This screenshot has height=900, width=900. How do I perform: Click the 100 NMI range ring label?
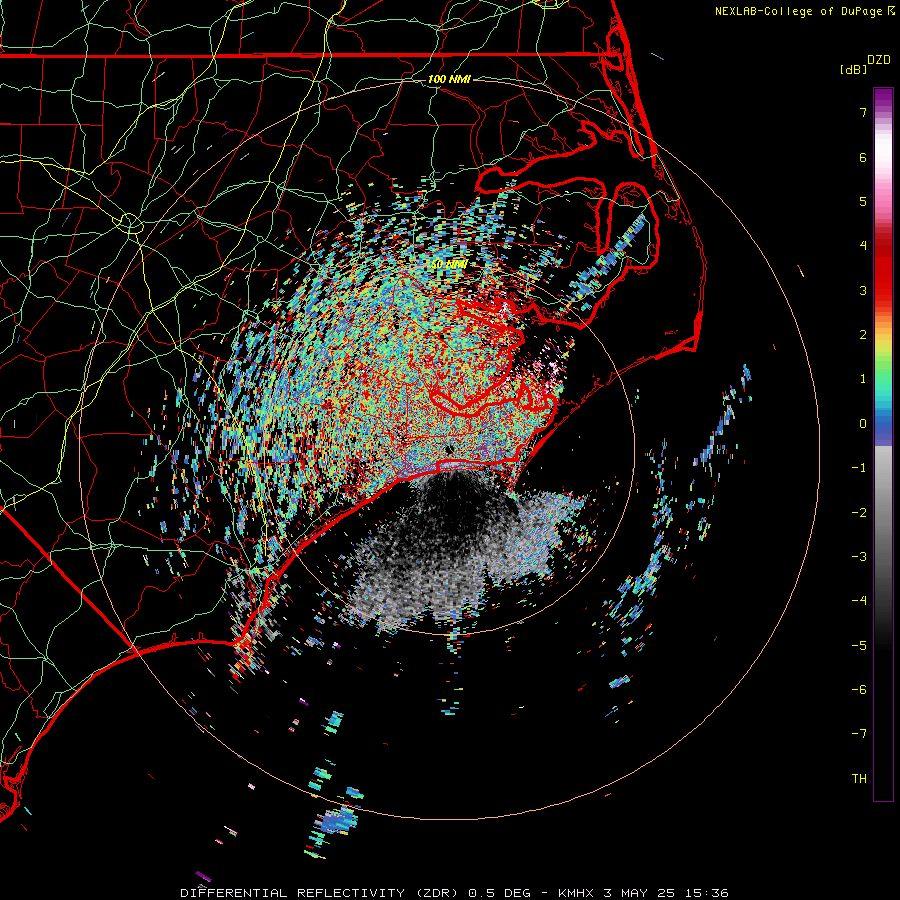point(449,79)
